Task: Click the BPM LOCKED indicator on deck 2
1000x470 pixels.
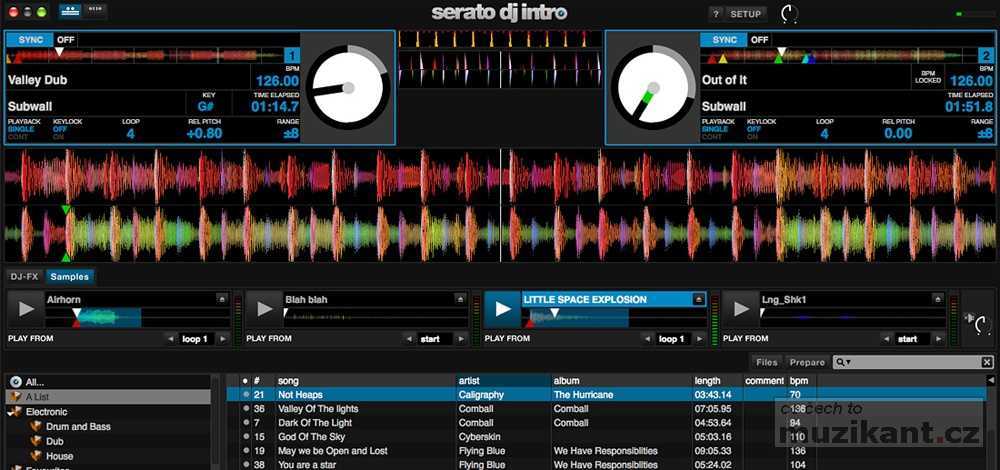Action: coord(927,77)
